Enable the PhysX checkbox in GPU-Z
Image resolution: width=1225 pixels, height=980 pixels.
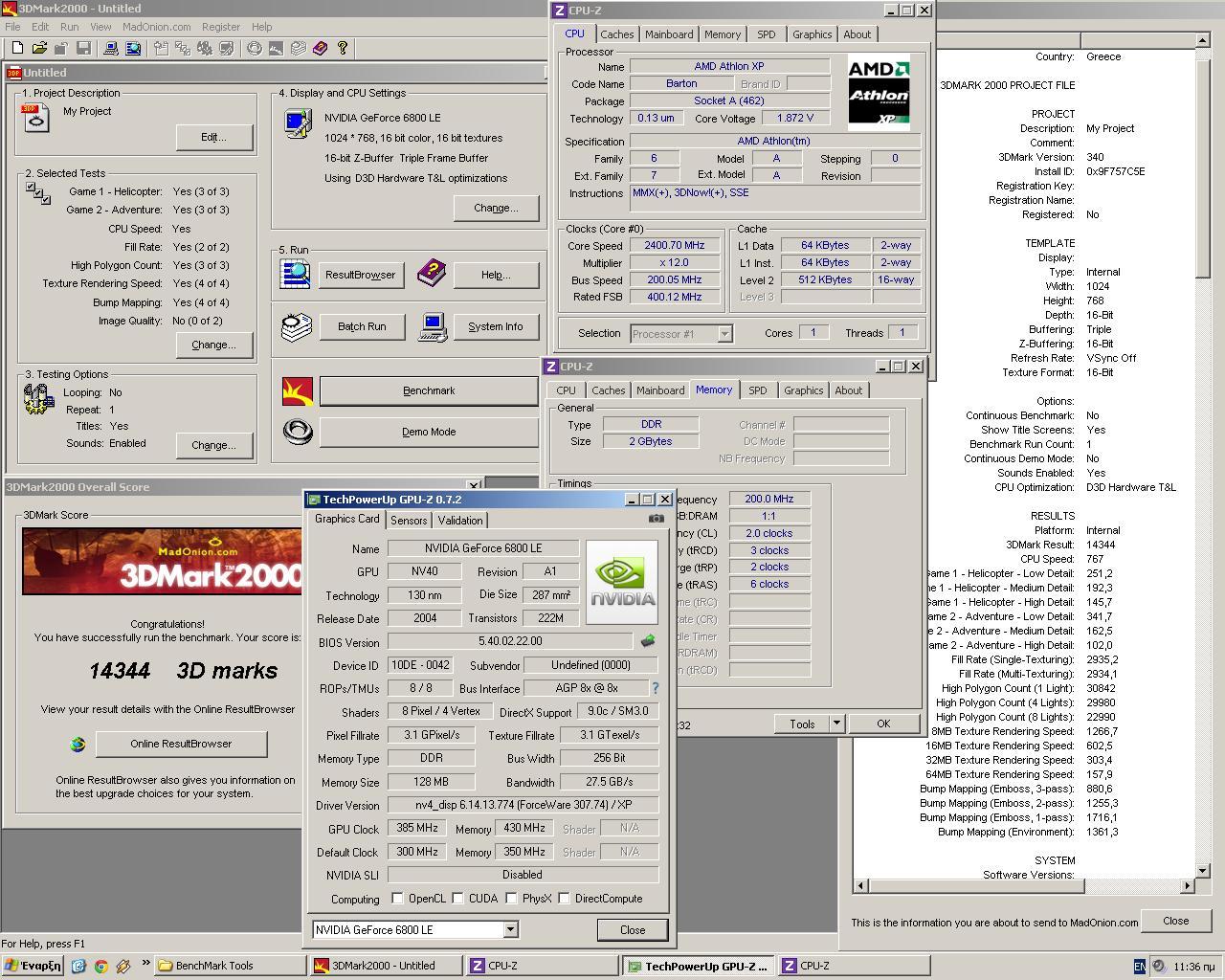point(511,899)
